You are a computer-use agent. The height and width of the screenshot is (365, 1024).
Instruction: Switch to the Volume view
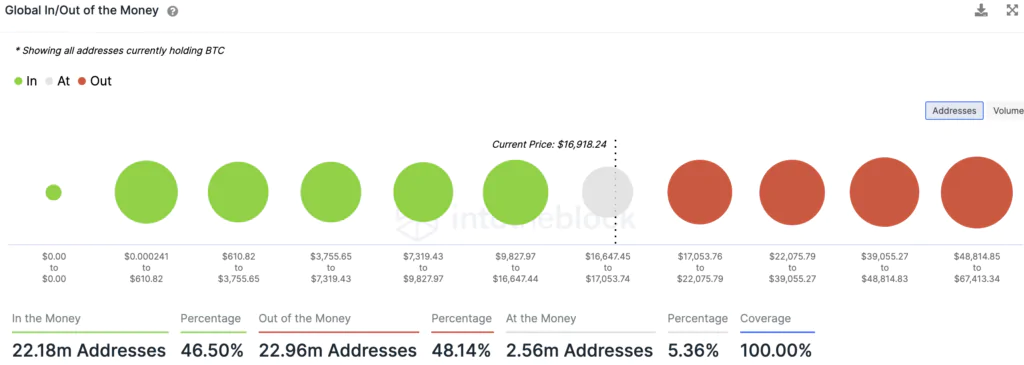1006,111
